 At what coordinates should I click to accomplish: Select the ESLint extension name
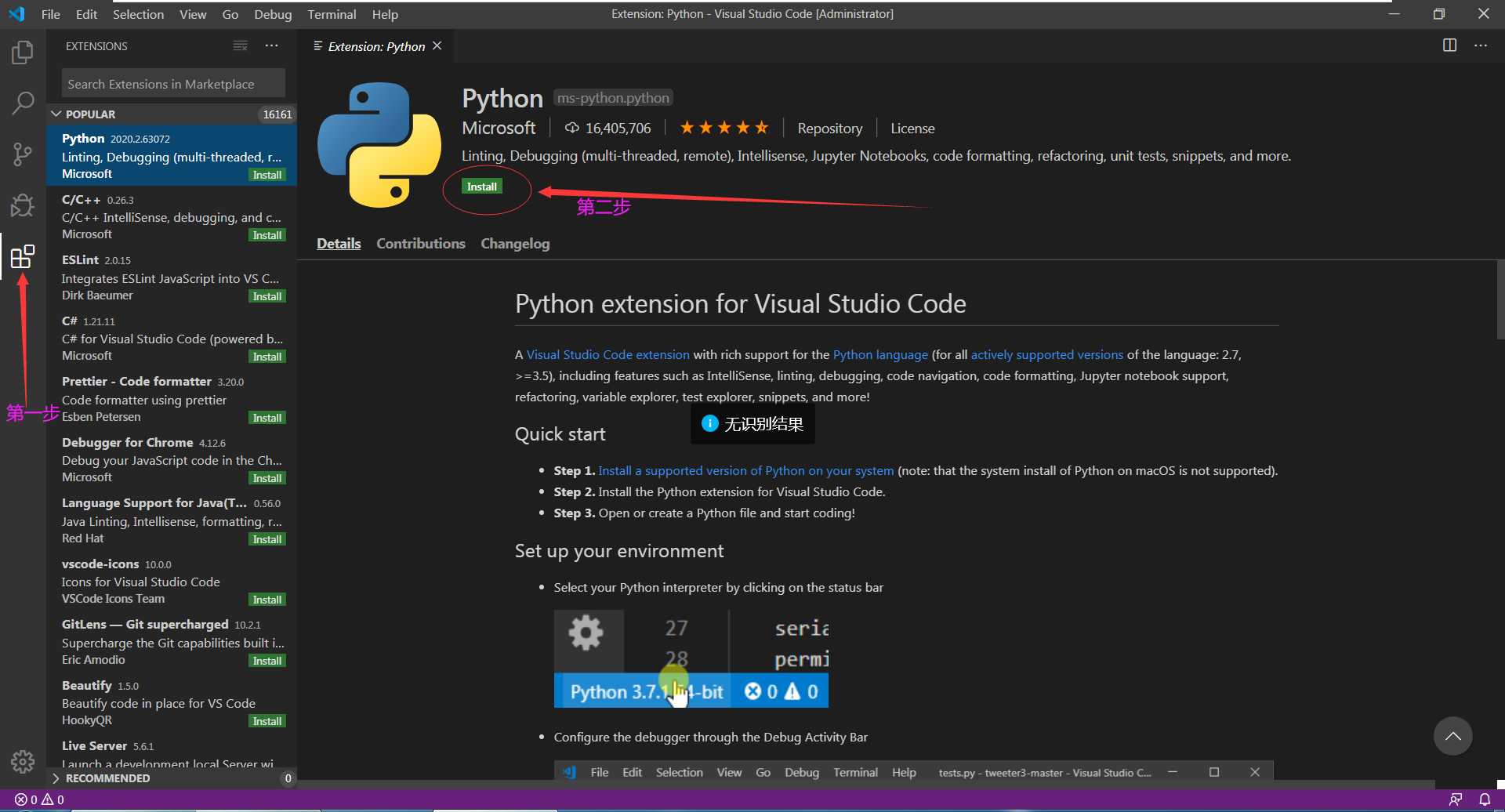(x=80, y=260)
